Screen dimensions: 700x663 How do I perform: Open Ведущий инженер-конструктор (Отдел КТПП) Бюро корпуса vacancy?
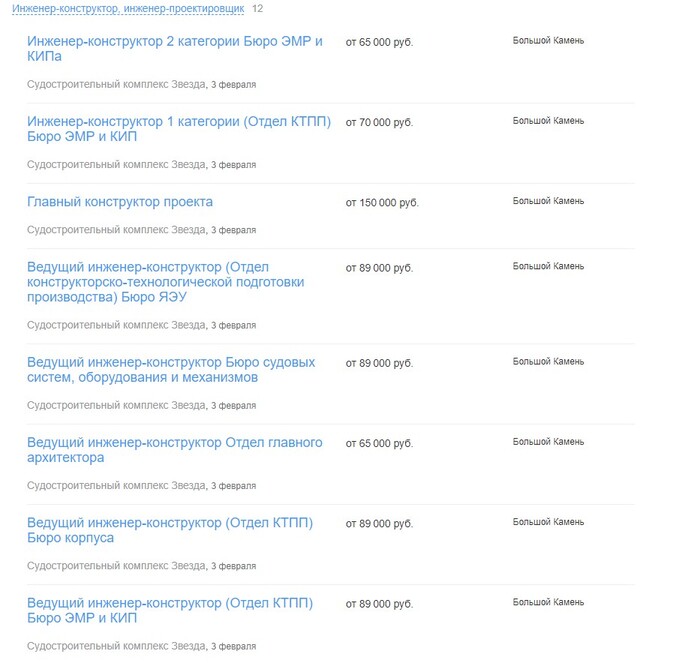(170, 530)
